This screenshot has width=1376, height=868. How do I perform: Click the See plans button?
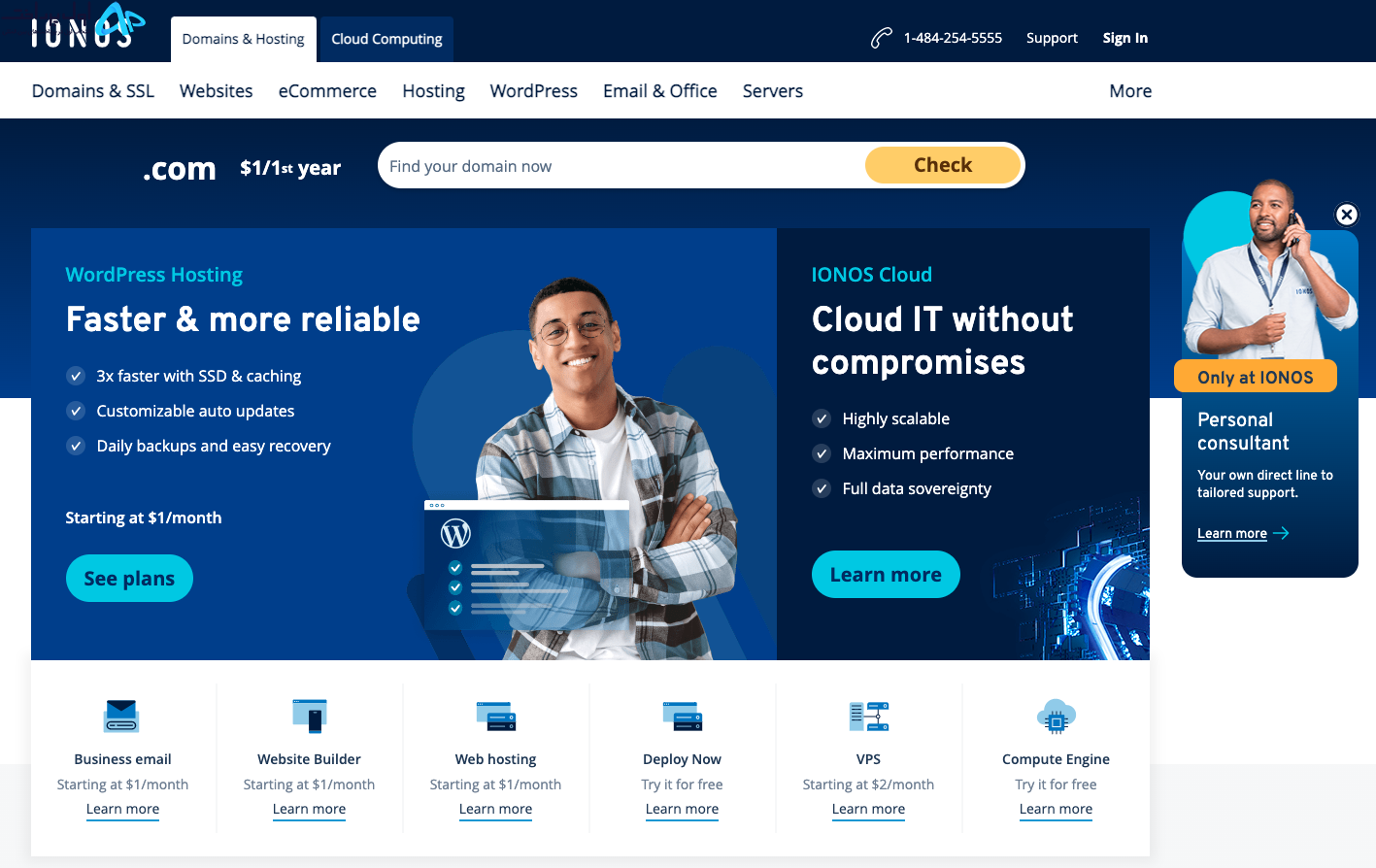129,578
